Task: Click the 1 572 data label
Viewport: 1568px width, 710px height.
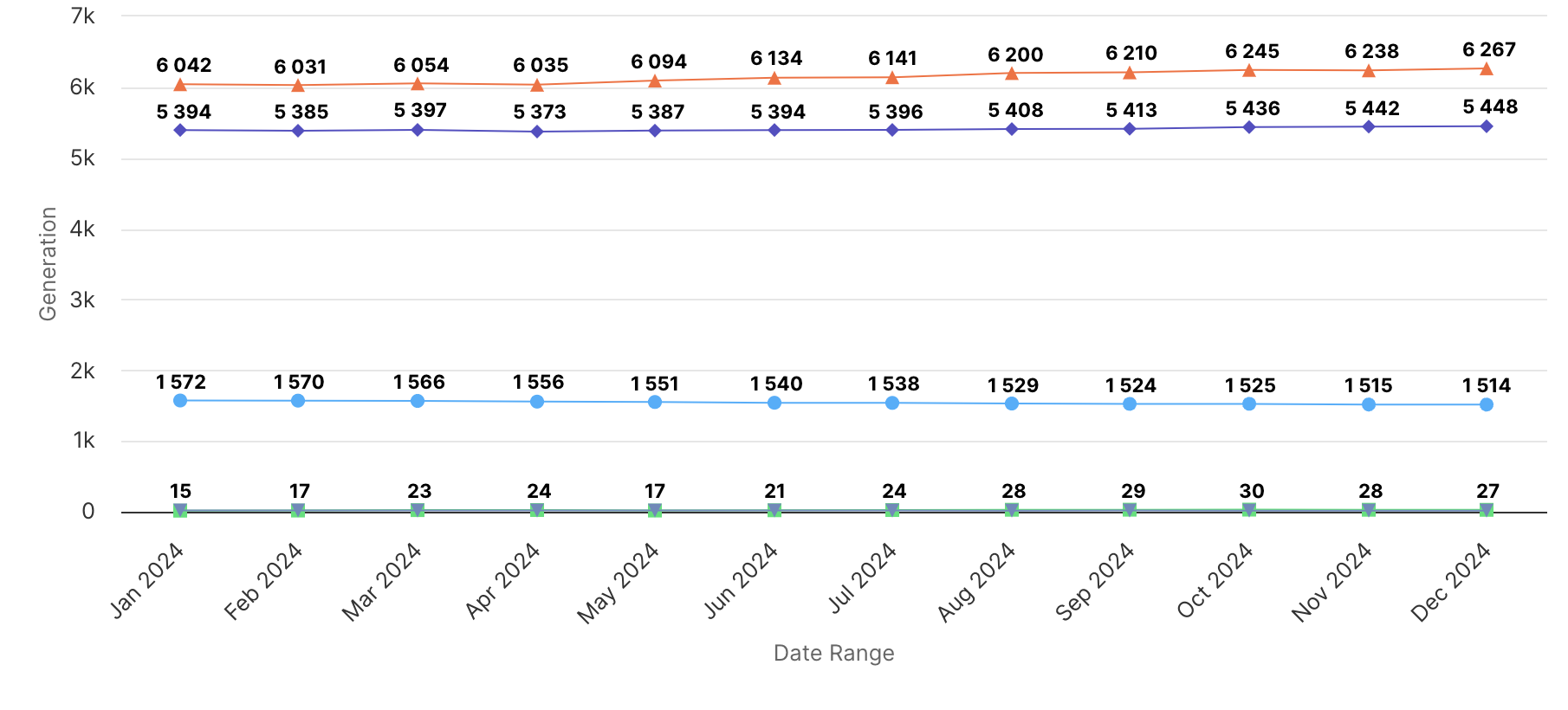Action: click(181, 382)
